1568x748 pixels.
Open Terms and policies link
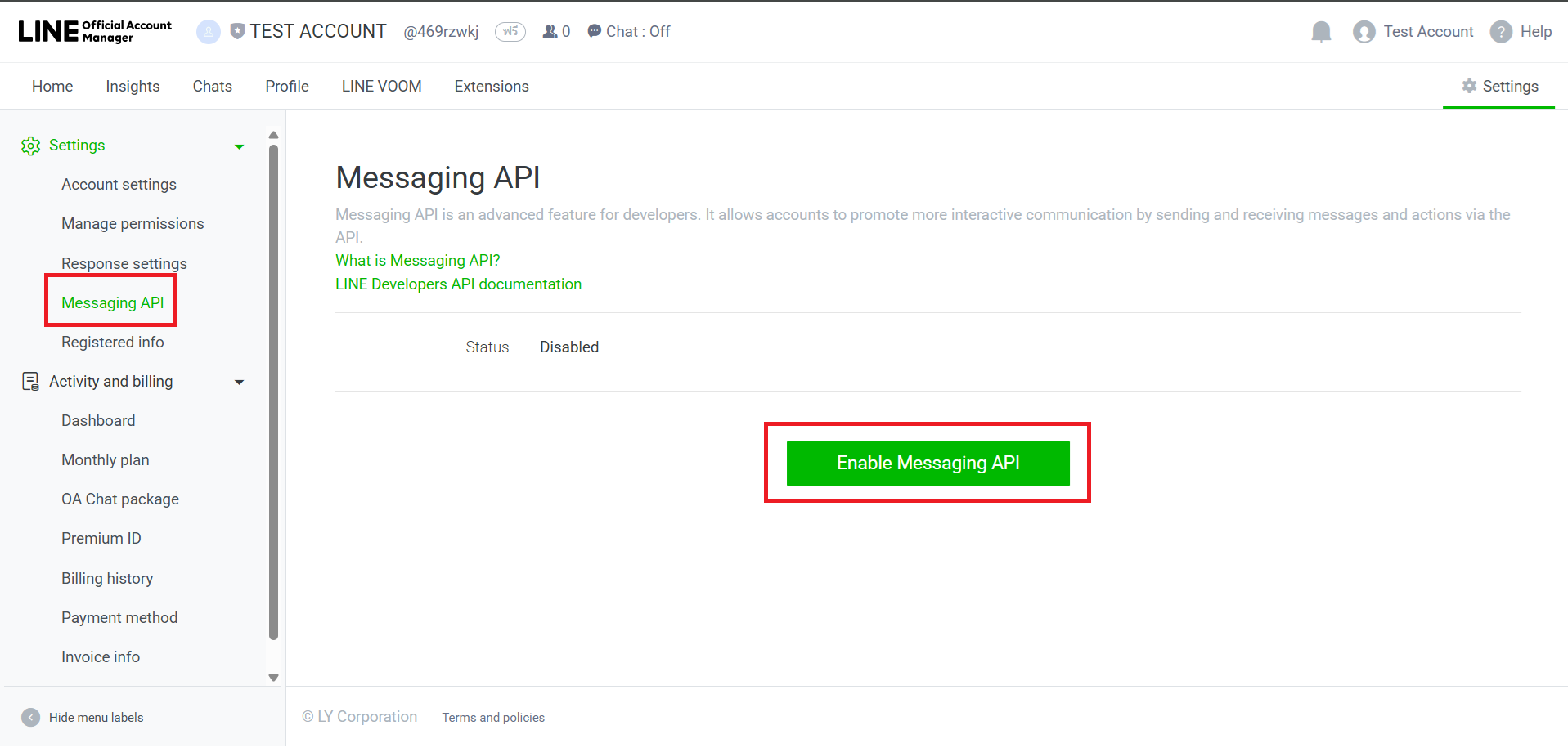493,717
